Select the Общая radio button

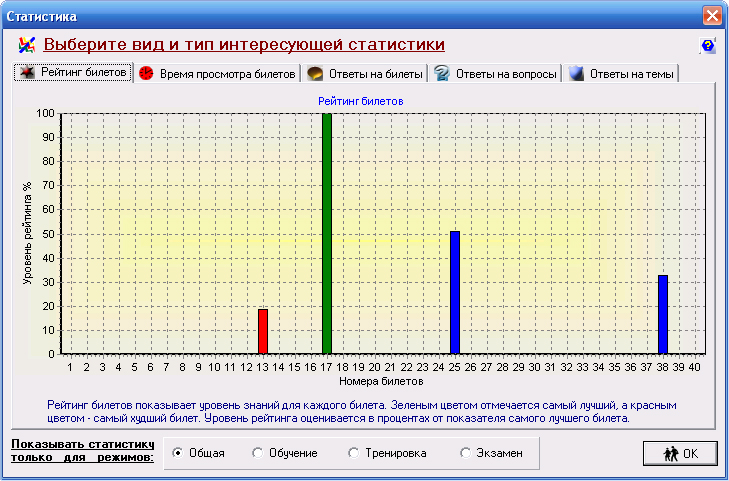click(178, 453)
